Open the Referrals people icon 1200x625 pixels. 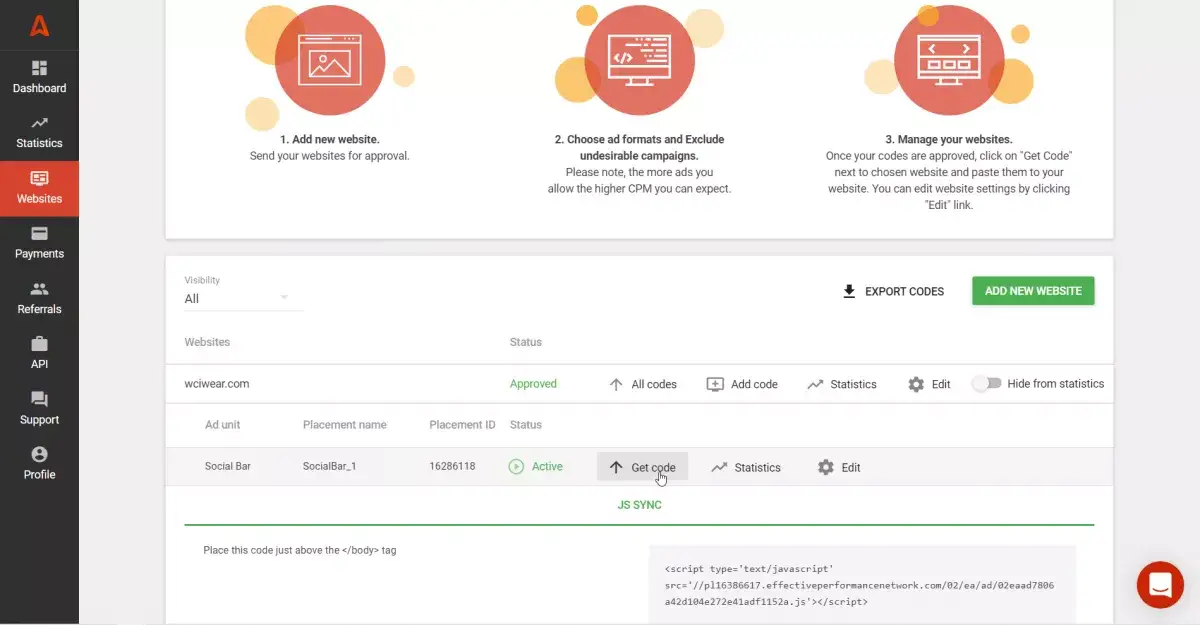[39, 289]
